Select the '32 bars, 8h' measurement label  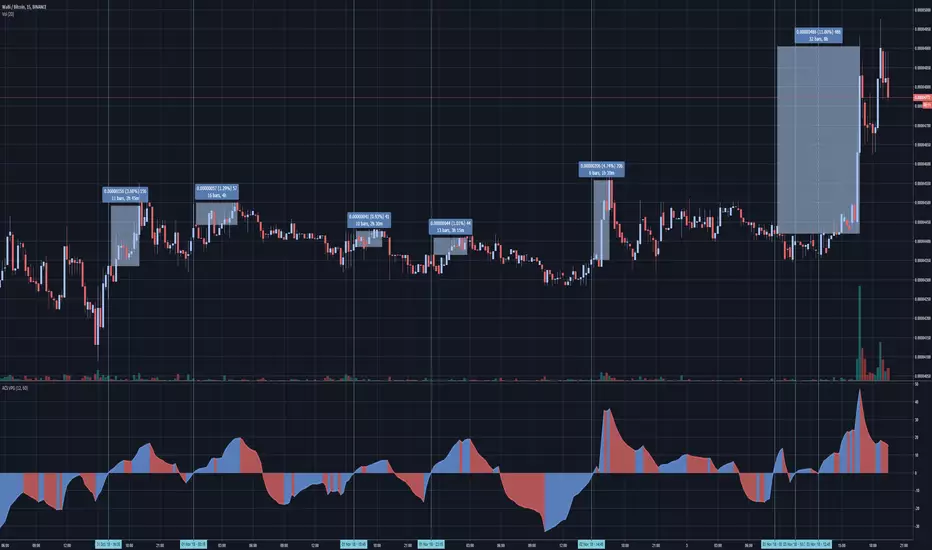tap(818, 36)
